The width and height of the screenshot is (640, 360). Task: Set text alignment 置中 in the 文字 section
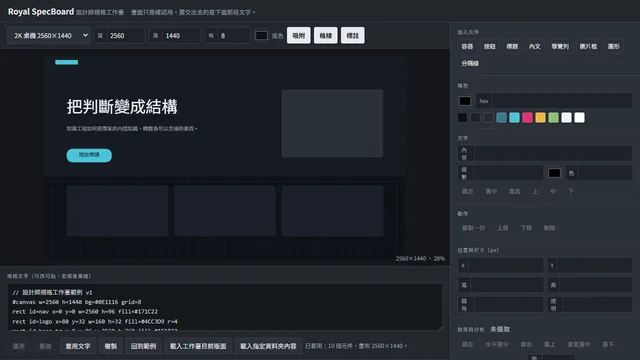(491, 191)
